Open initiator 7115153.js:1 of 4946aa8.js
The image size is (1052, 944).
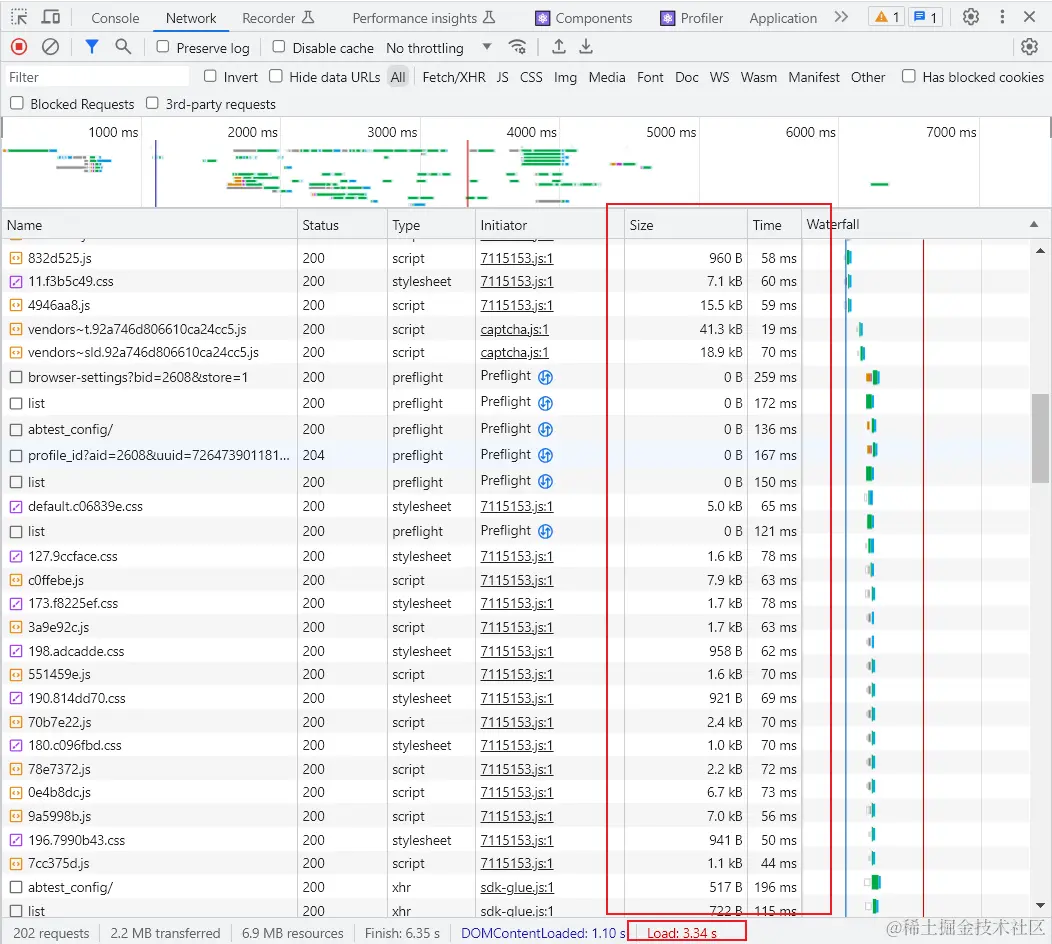[517, 305]
